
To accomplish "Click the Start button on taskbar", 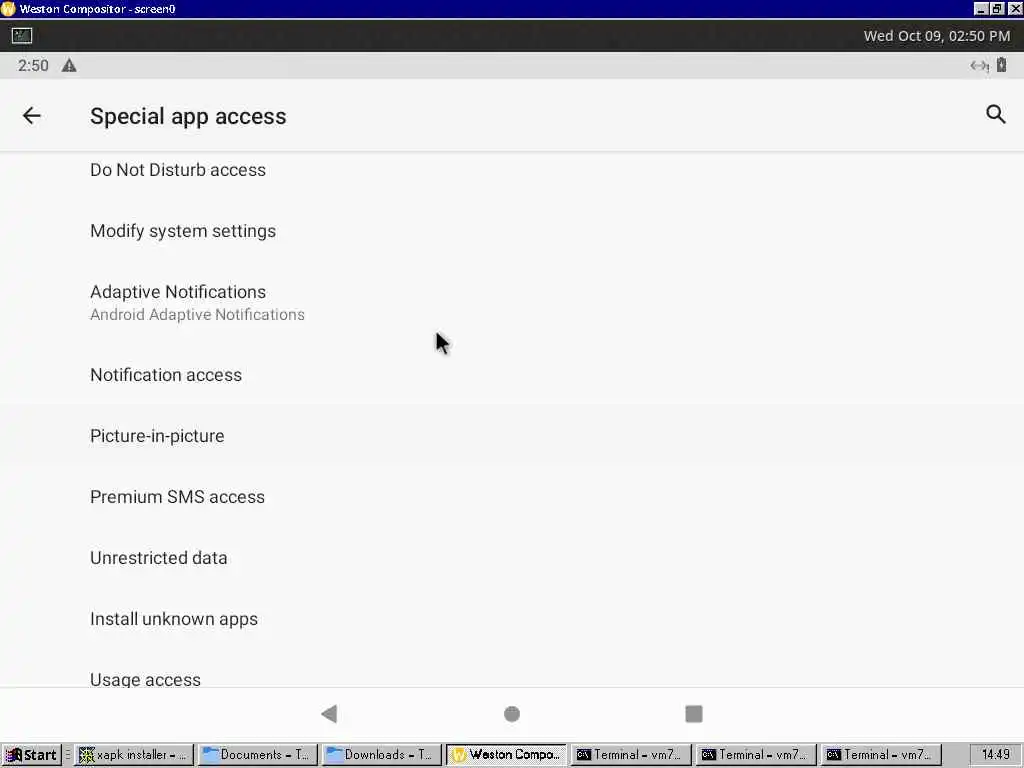I will tap(31, 755).
